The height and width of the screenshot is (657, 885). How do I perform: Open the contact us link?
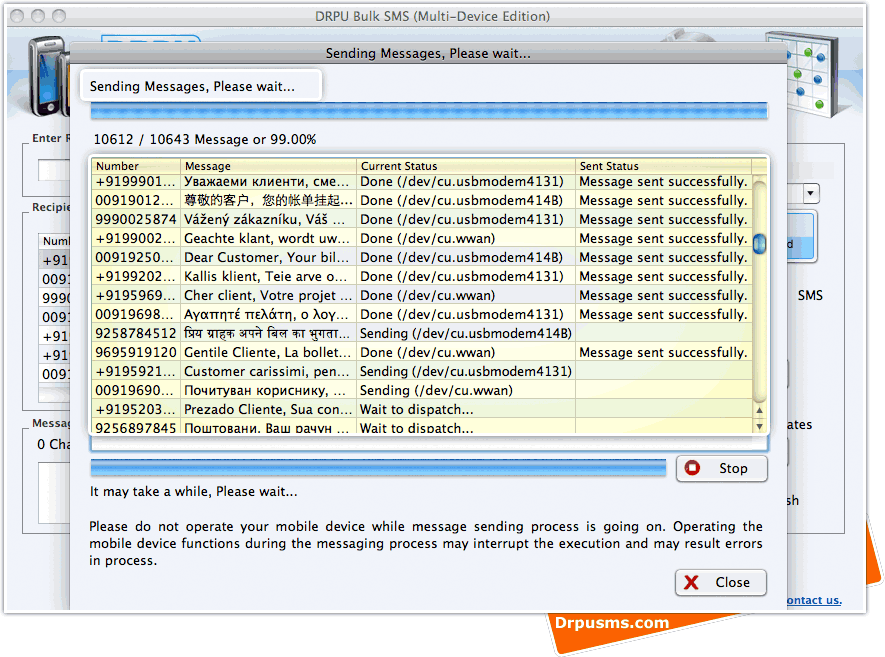[814, 600]
